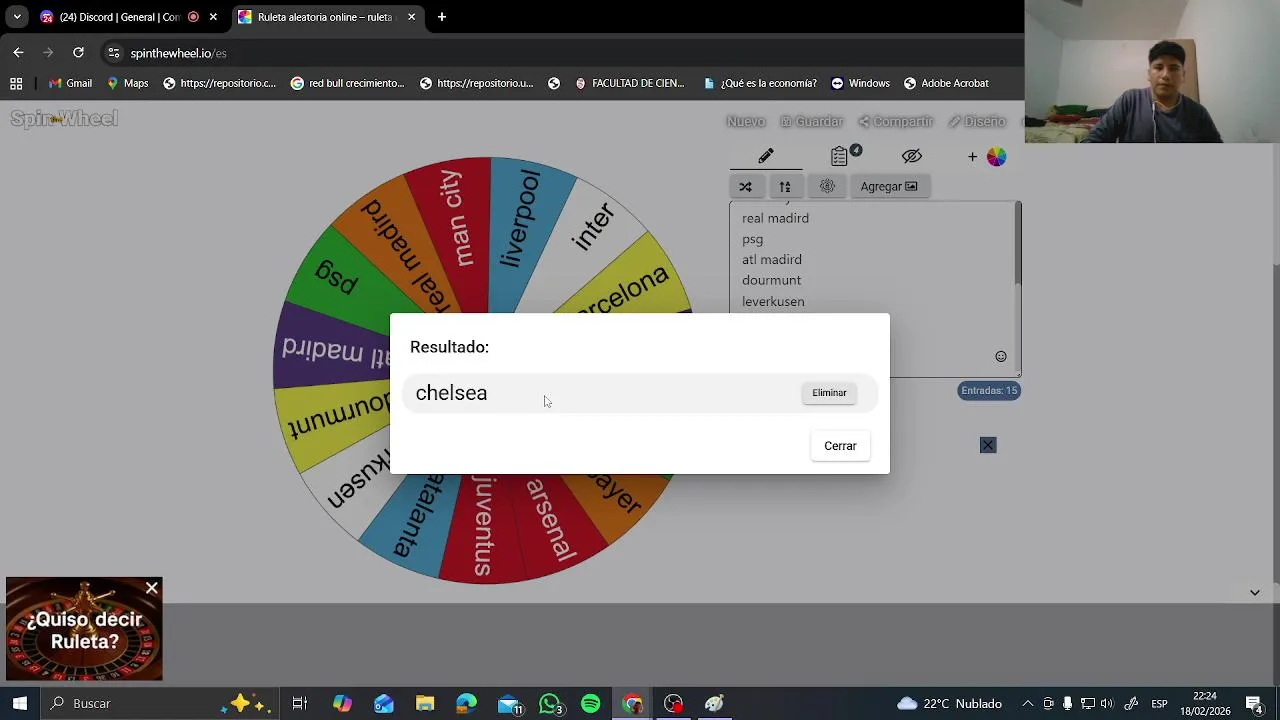Image resolution: width=1280 pixels, height=720 pixels.
Task: Open the Chrome apps grid icon
Action: [16, 83]
